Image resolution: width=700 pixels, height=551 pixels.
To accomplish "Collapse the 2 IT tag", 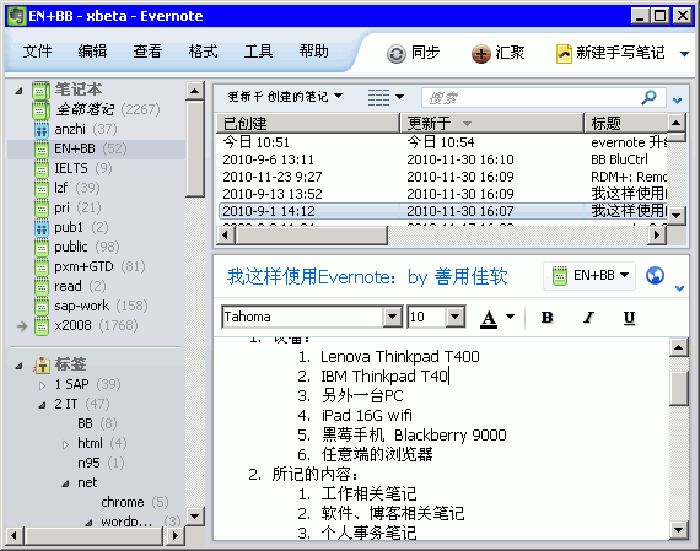I will 42,405.
